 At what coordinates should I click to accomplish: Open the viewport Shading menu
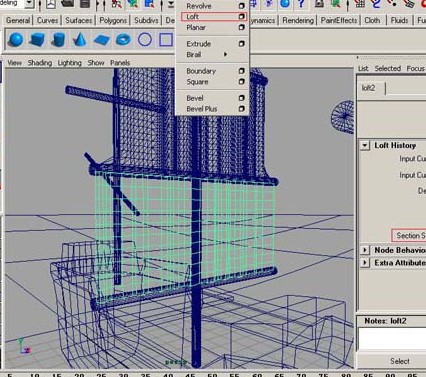pos(40,63)
